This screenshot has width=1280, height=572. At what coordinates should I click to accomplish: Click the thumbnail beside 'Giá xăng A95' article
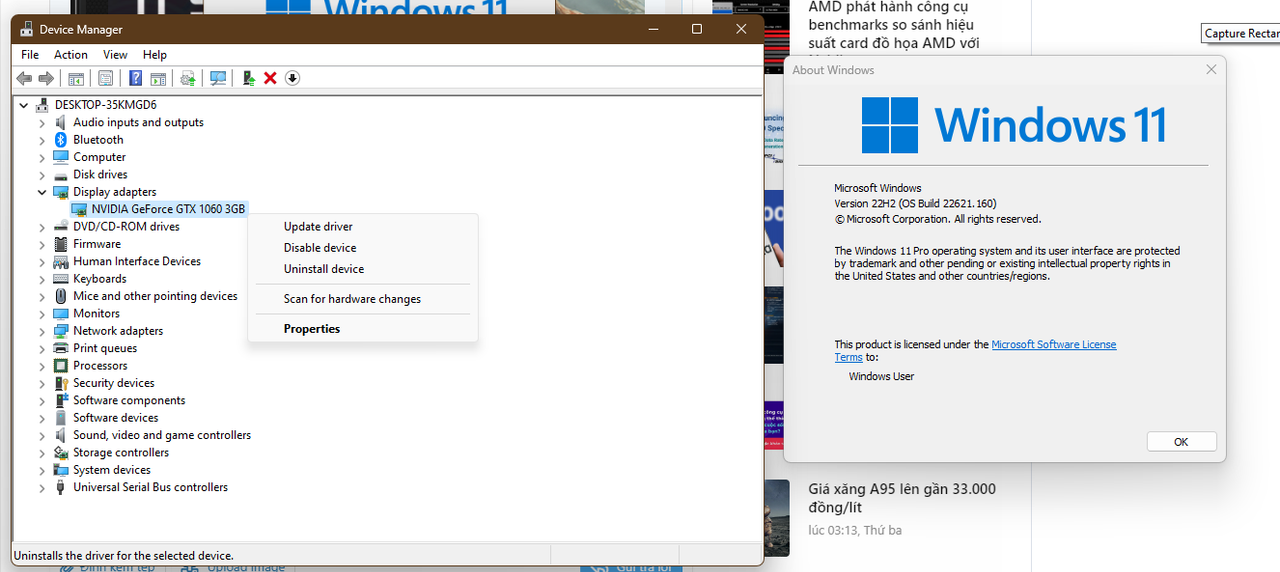pos(776,518)
